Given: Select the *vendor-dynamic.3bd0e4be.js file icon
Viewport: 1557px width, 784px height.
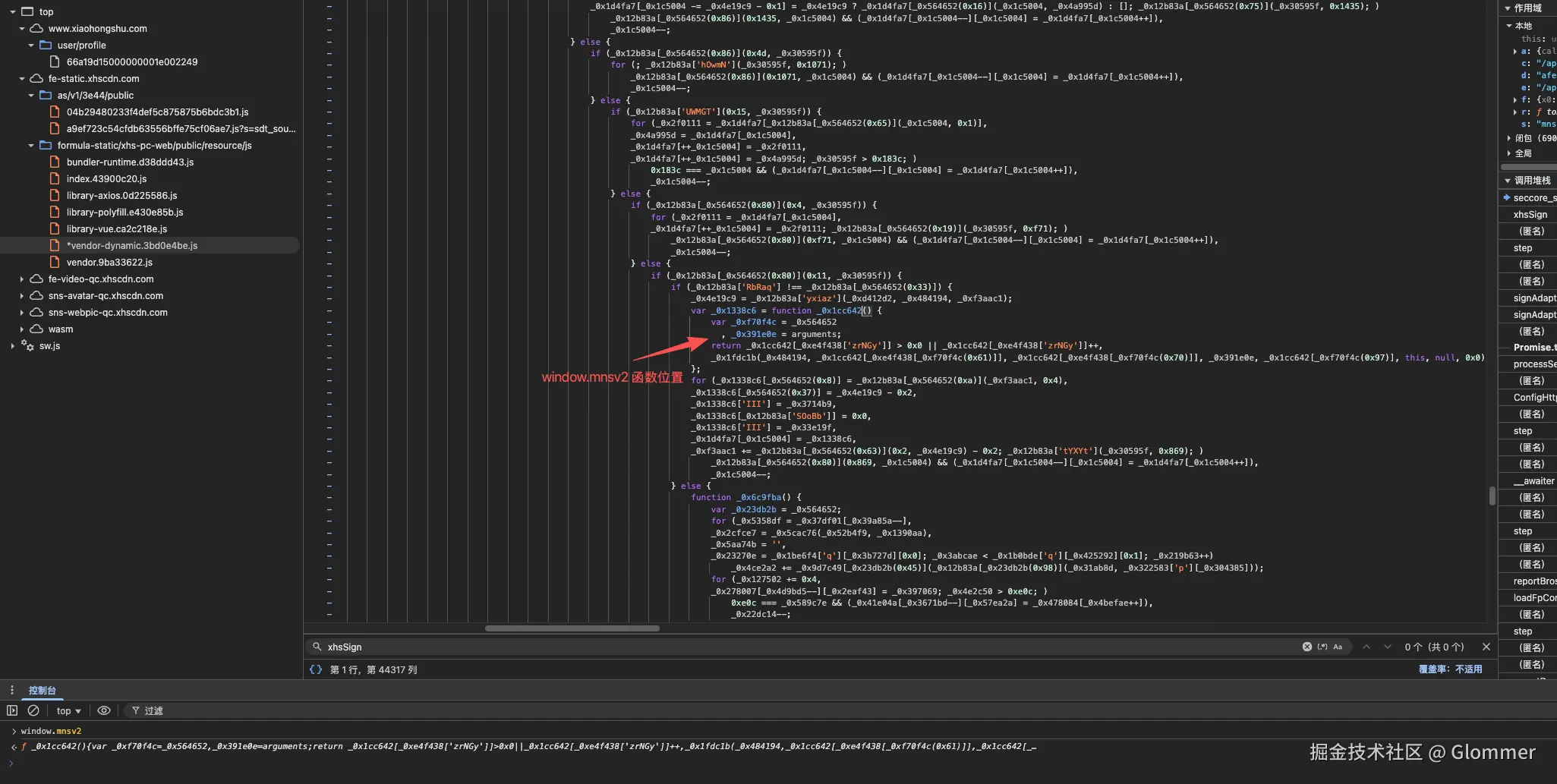Looking at the screenshot, I should (x=55, y=246).
